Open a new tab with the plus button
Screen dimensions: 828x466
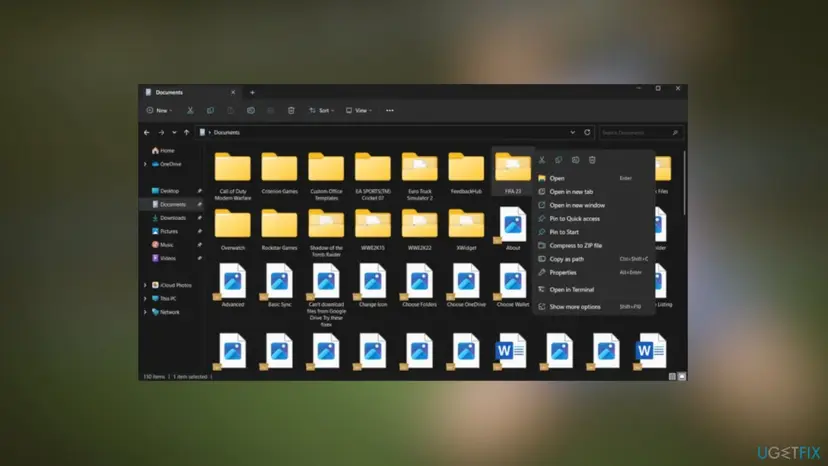click(x=252, y=92)
